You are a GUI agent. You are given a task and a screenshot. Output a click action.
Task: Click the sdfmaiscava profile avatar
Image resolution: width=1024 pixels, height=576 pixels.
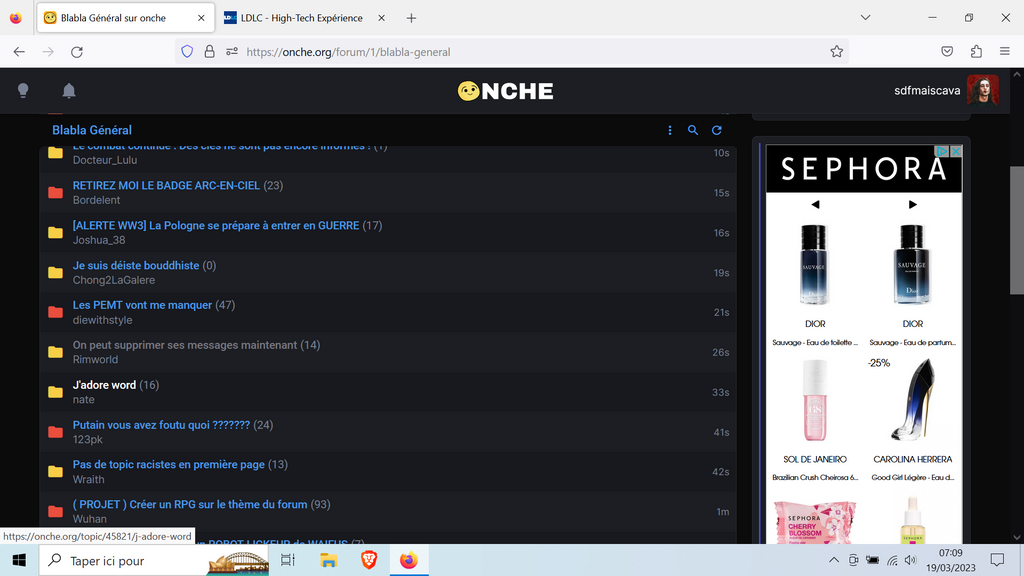982,90
